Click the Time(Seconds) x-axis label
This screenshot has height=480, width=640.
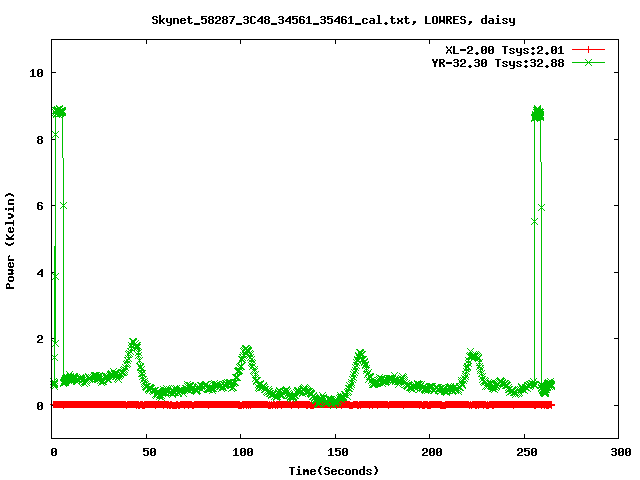click(x=333, y=471)
